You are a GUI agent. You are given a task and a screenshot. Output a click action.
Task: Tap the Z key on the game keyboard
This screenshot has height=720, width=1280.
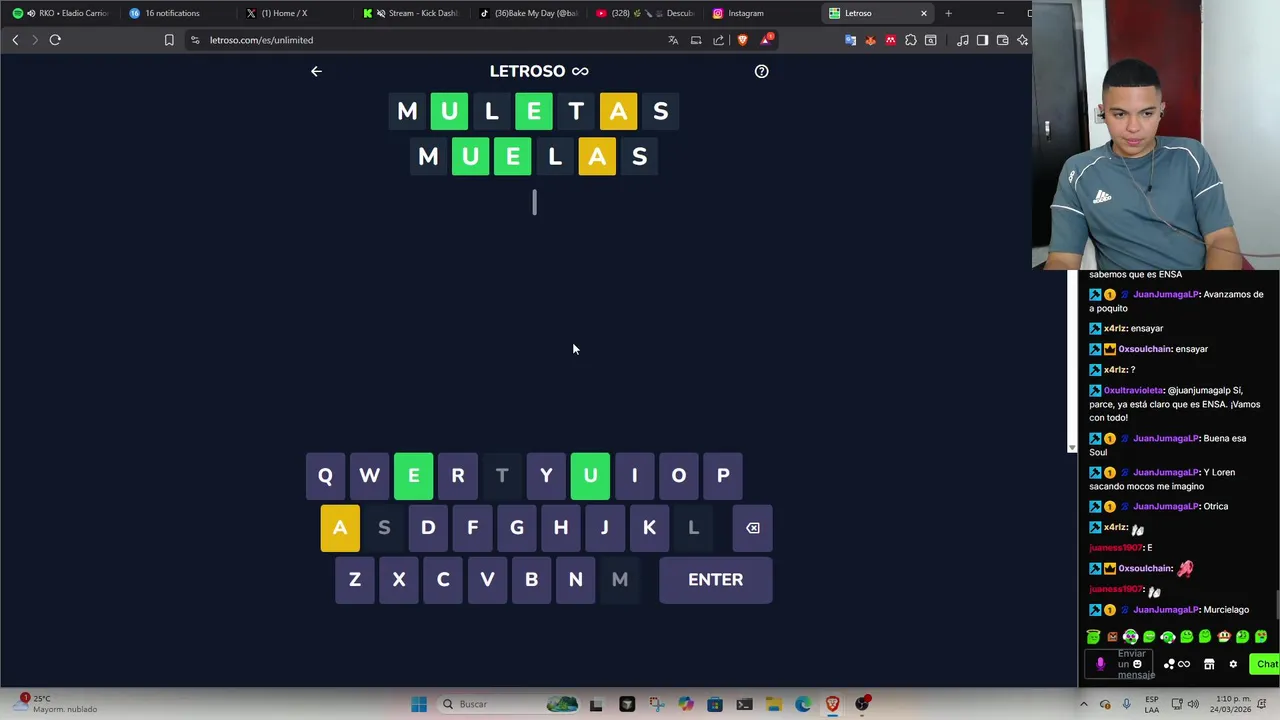tap(354, 580)
